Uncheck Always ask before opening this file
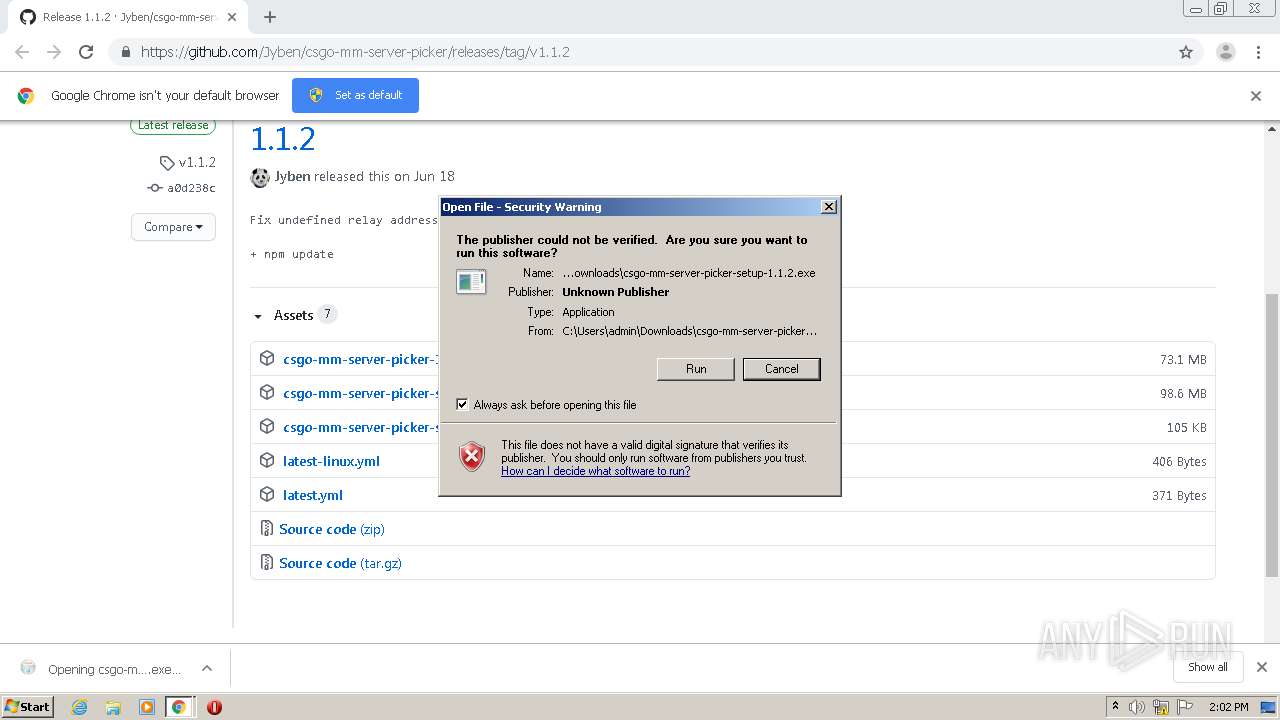The height and width of the screenshot is (720, 1280). click(462, 405)
